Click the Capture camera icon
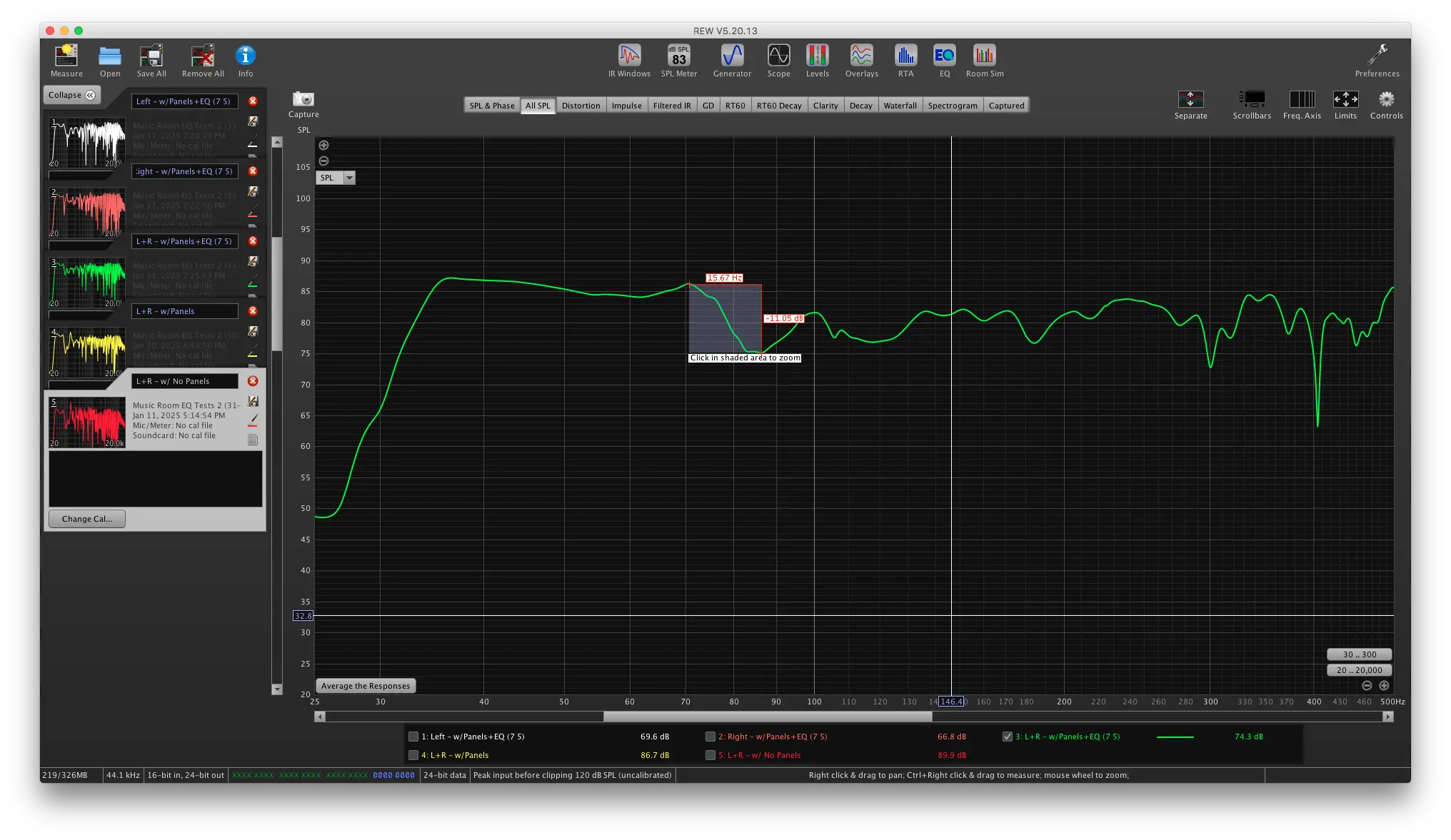 click(x=303, y=99)
